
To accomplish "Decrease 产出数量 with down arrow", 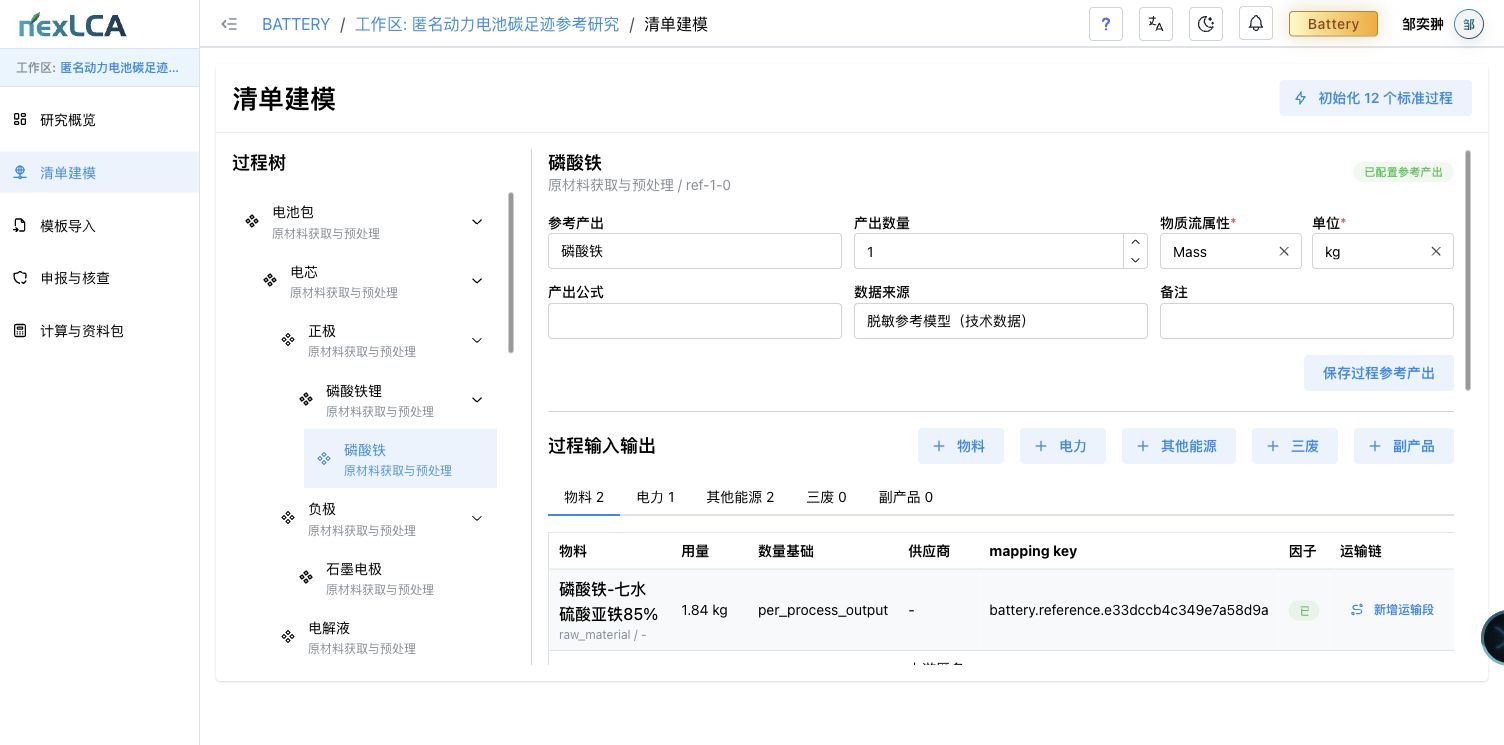I will tap(1135, 260).
